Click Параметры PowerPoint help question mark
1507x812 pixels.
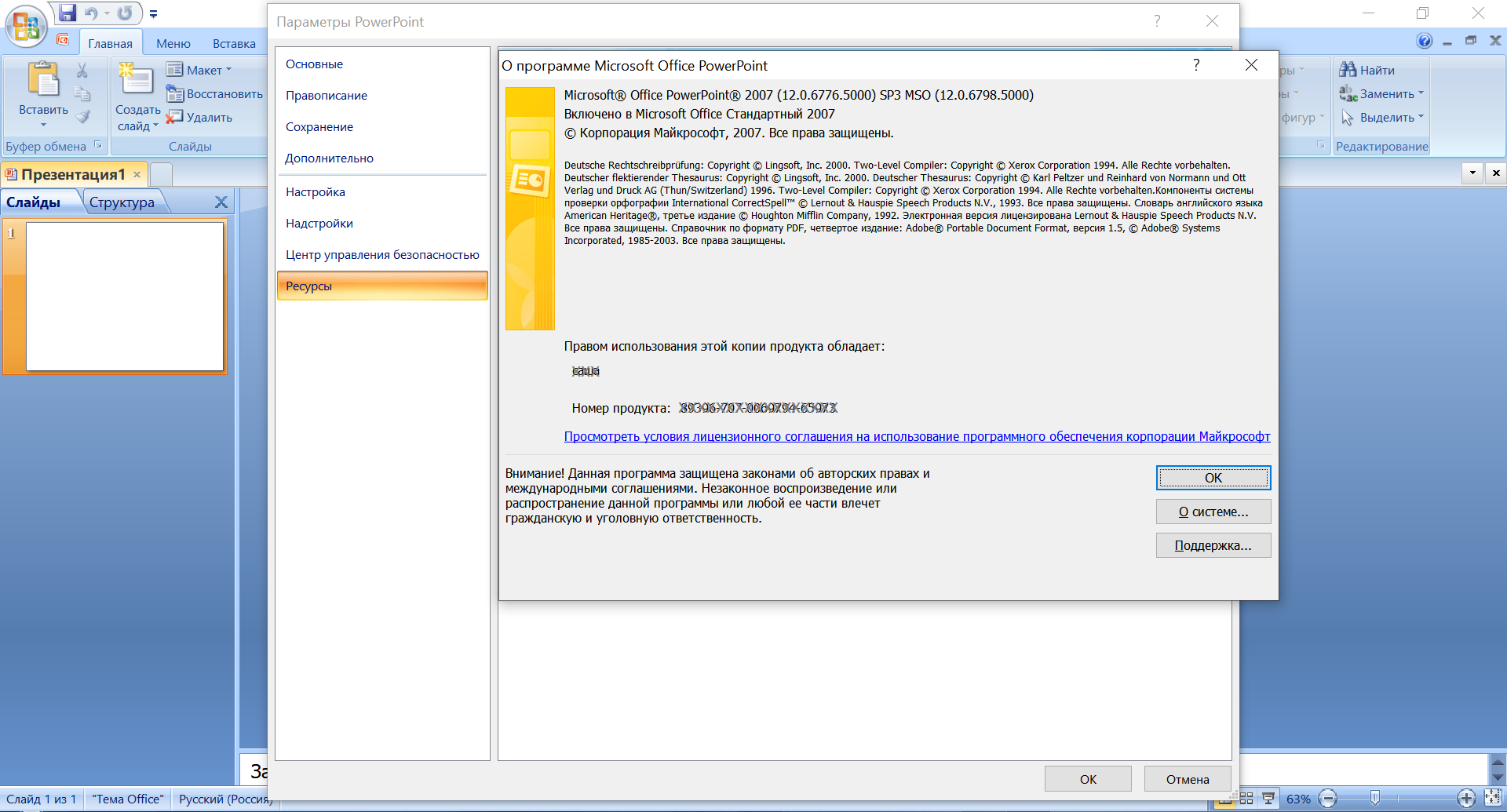tap(1157, 21)
